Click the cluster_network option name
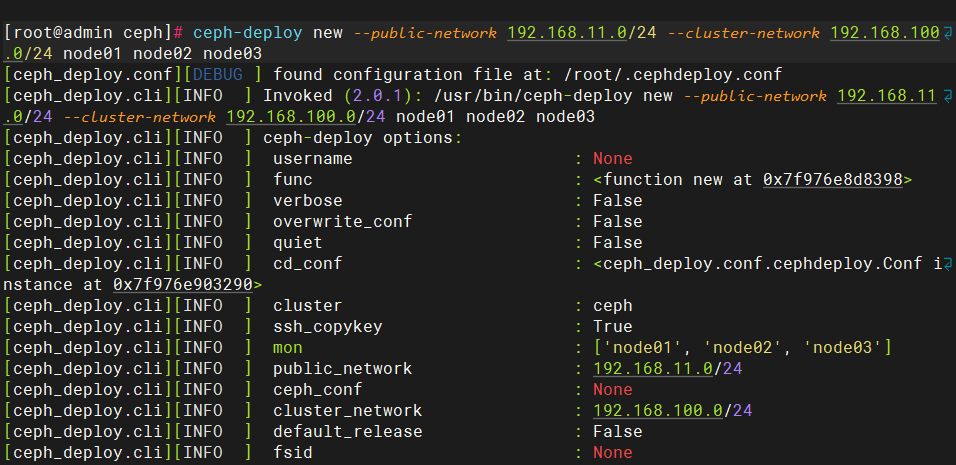Viewport: 956px width, 465px height. (x=348, y=410)
